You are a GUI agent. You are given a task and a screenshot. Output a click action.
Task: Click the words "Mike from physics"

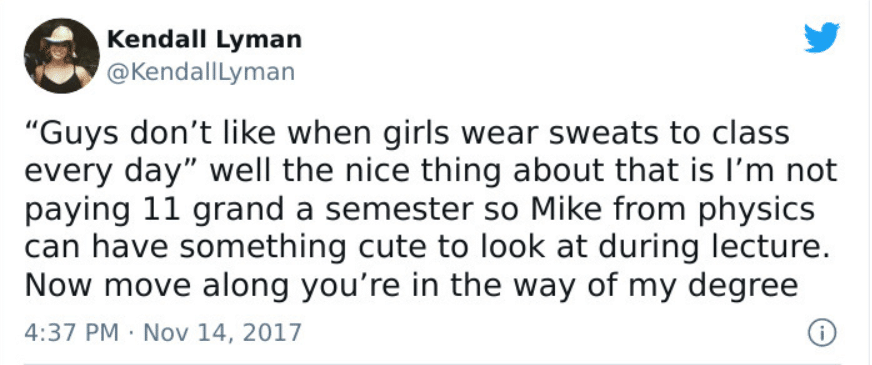point(674,210)
